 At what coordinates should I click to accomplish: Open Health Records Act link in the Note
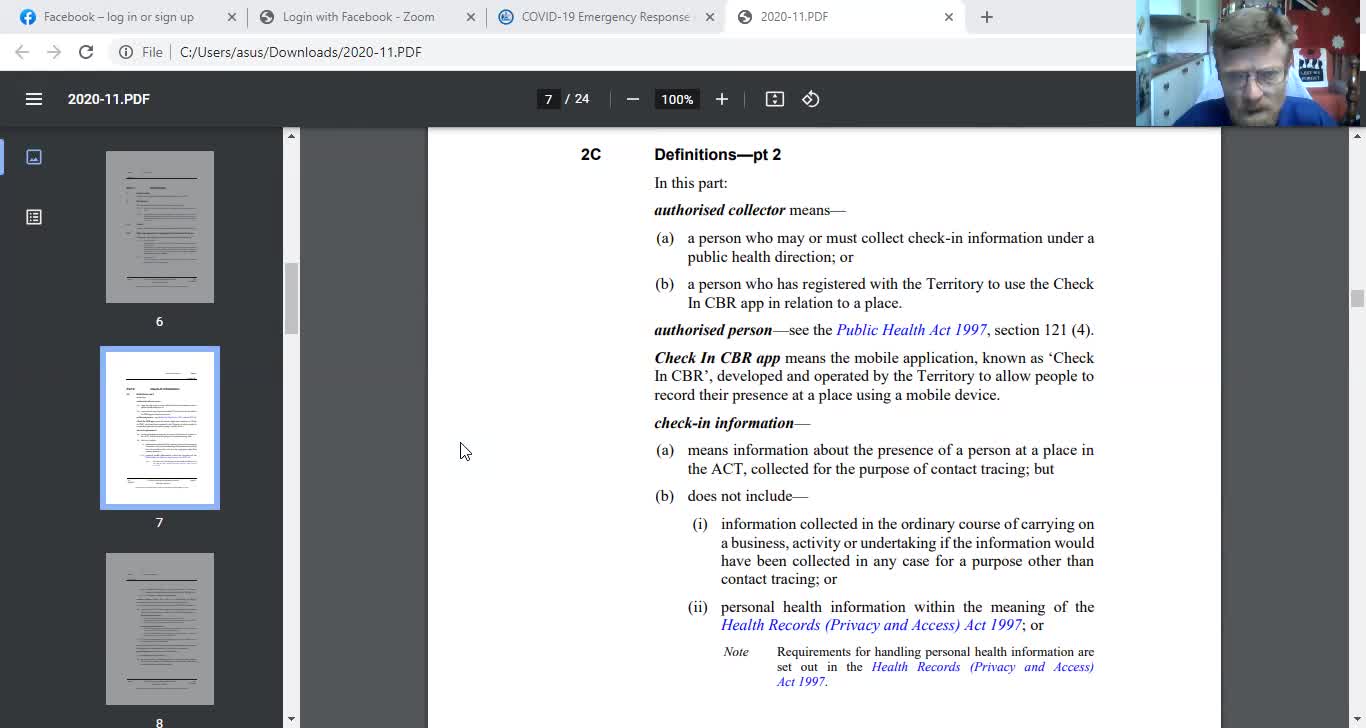(935, 674)
